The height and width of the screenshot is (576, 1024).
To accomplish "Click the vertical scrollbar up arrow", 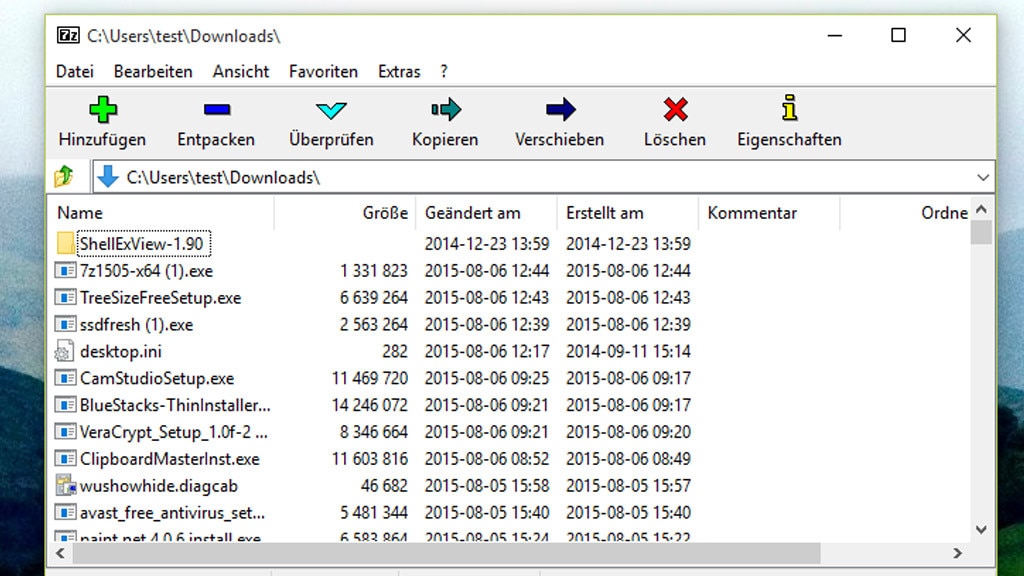I will pyautogui.click(x=981, y=210).
